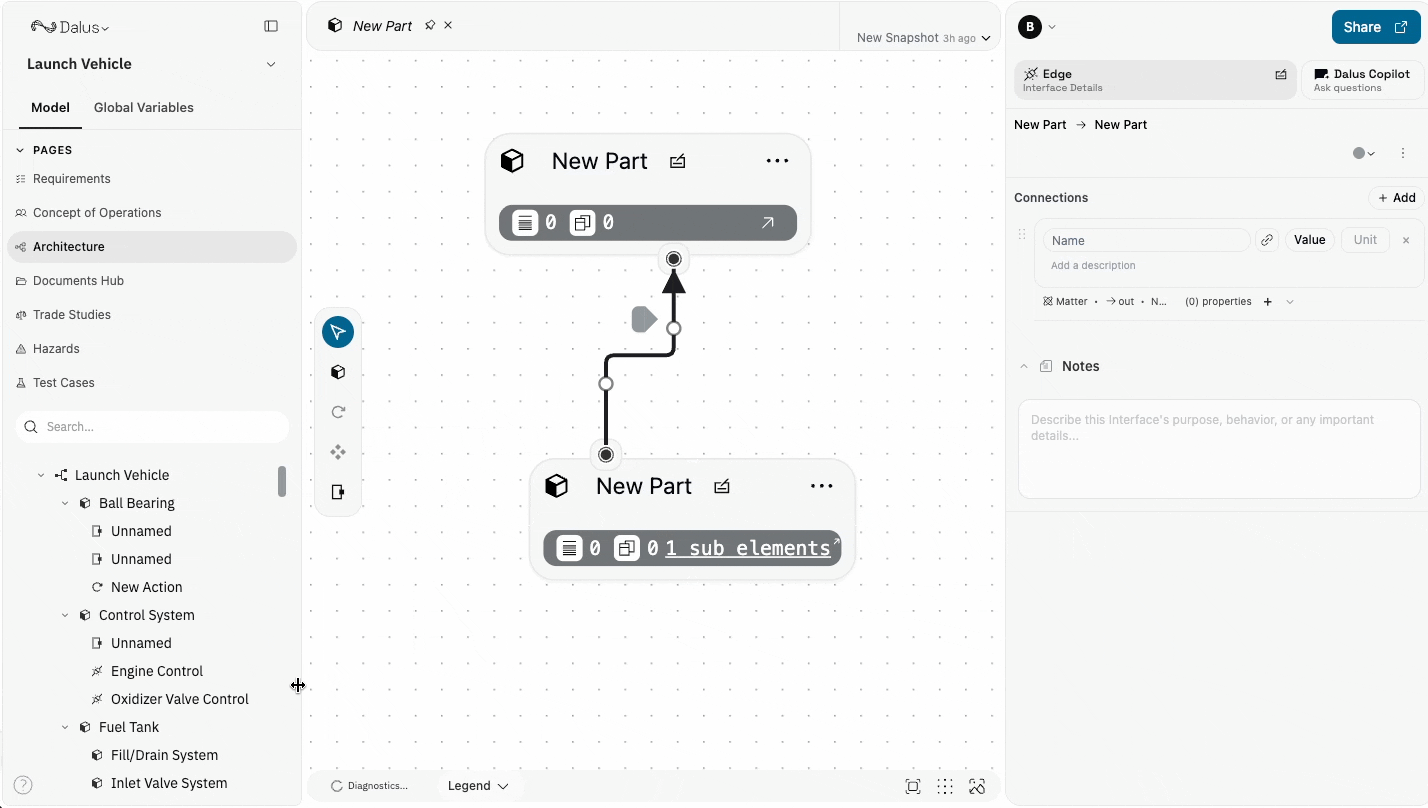Image resolution: width=1428 pixels, height=808 pixels.
Task: Click the upper New Part's sub-elements count icon
Action: [582, 223]
